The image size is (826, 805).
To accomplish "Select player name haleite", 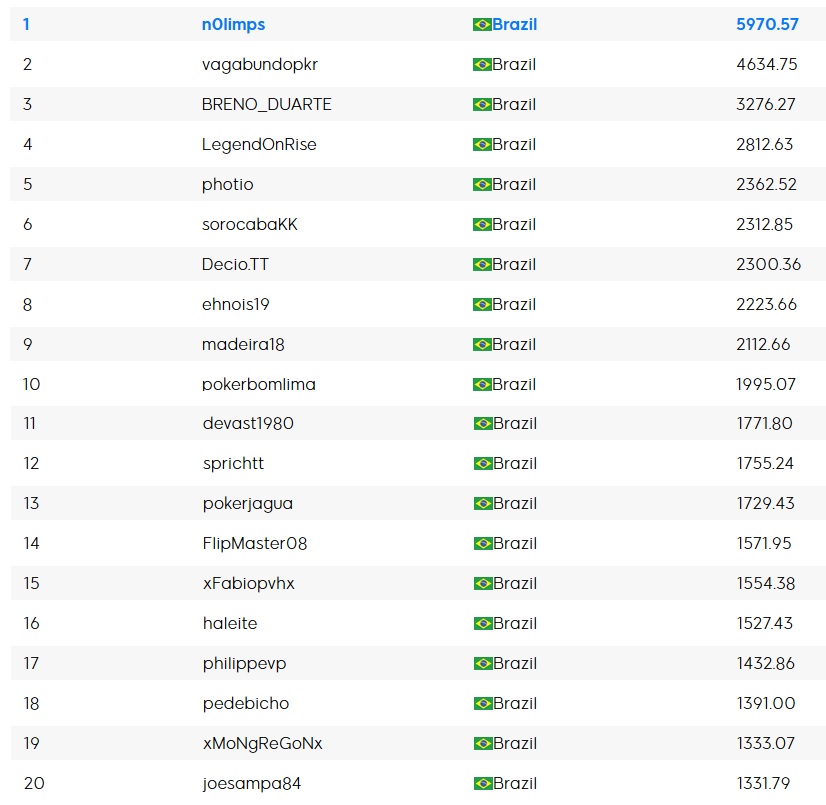I will (230, 624).
